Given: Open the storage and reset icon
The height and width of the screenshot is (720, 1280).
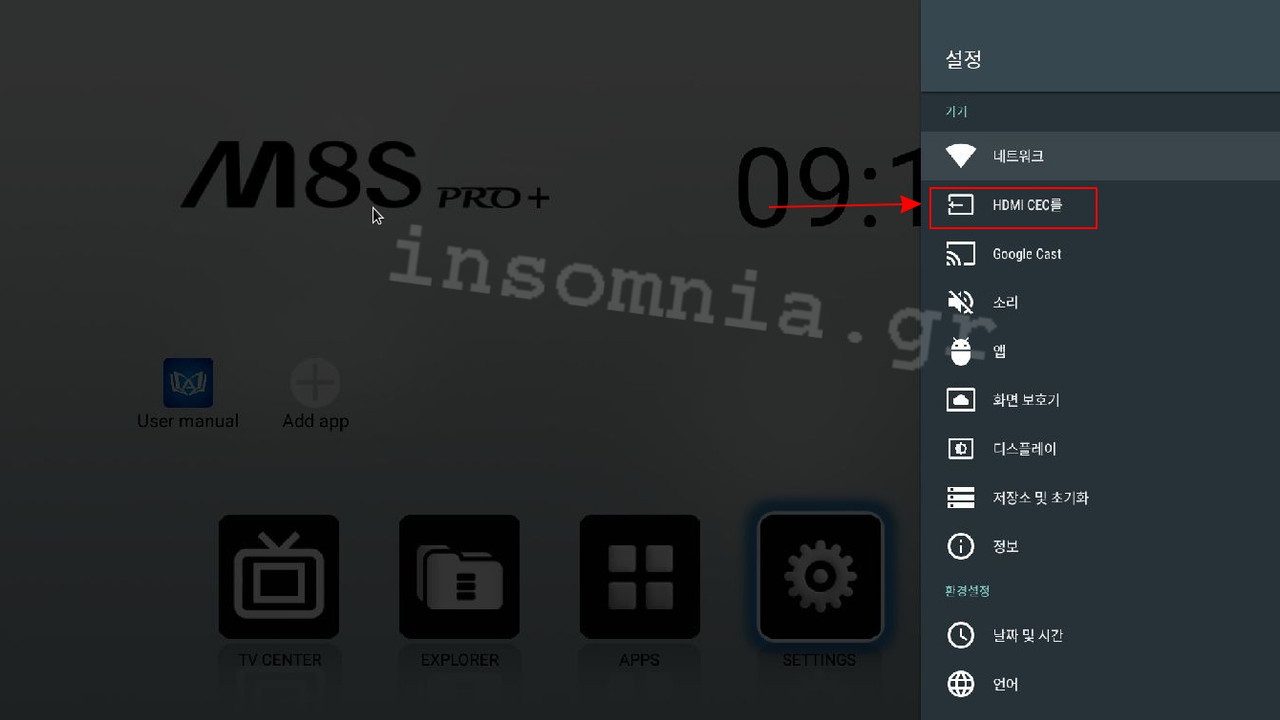Looking at the screenshot, I should pyautogui.click(x=960, y=497).
